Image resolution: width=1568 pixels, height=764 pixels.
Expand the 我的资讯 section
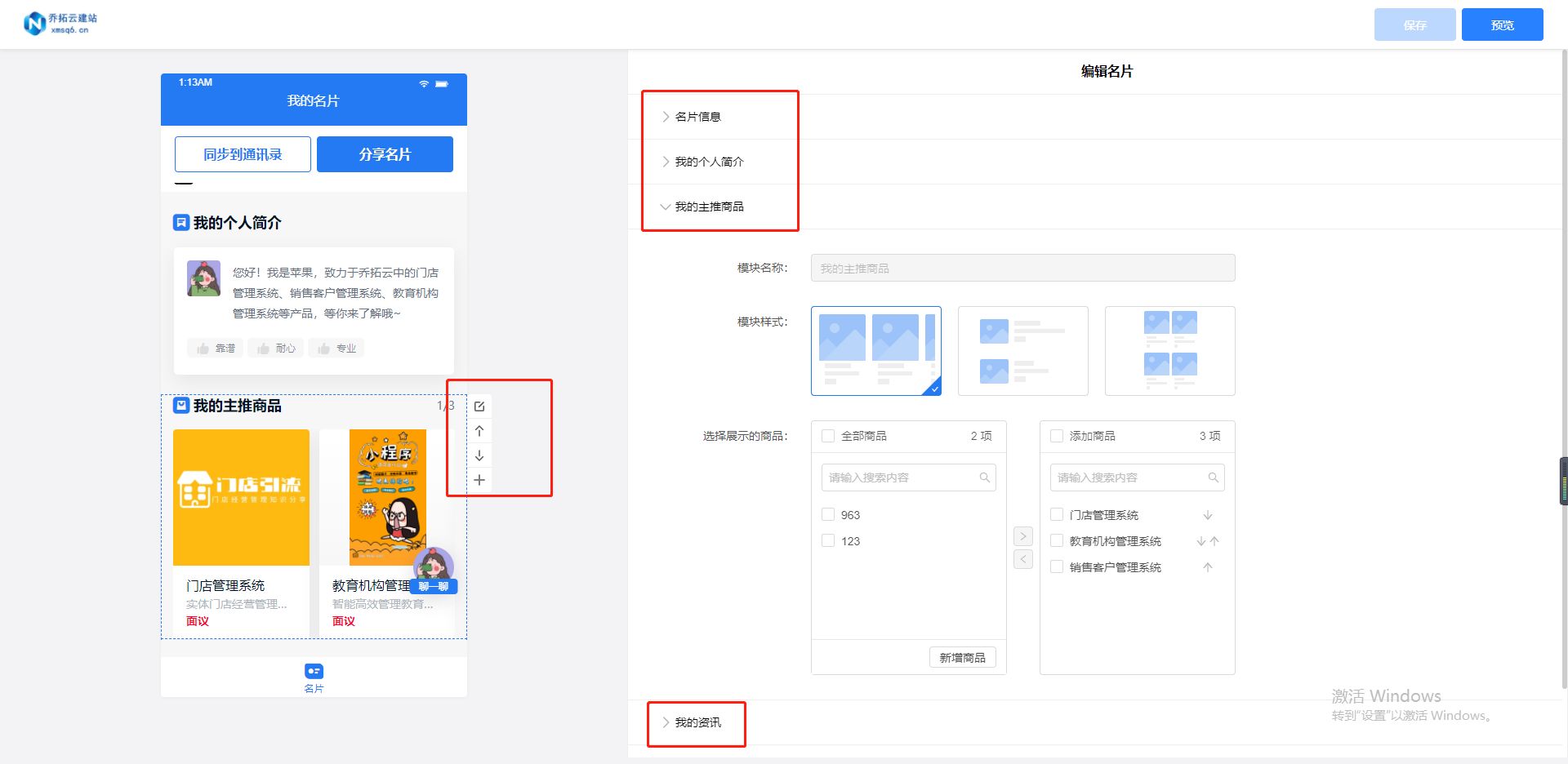1097,722
